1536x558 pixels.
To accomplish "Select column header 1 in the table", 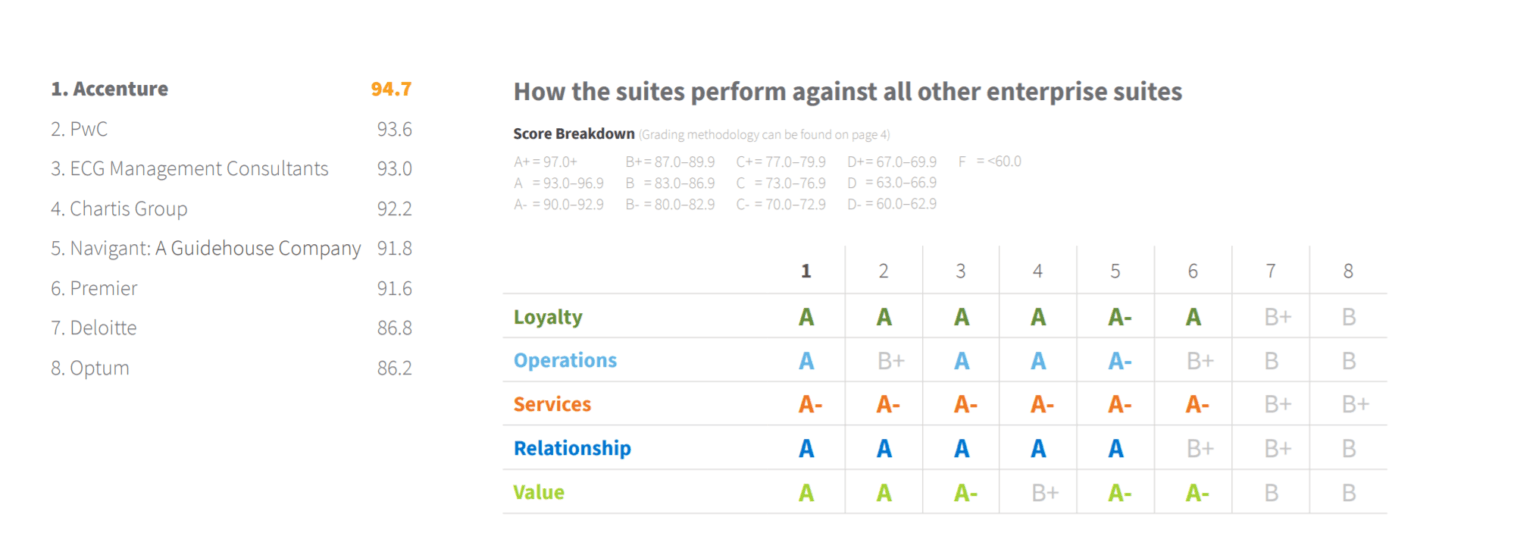I will 806,271.
